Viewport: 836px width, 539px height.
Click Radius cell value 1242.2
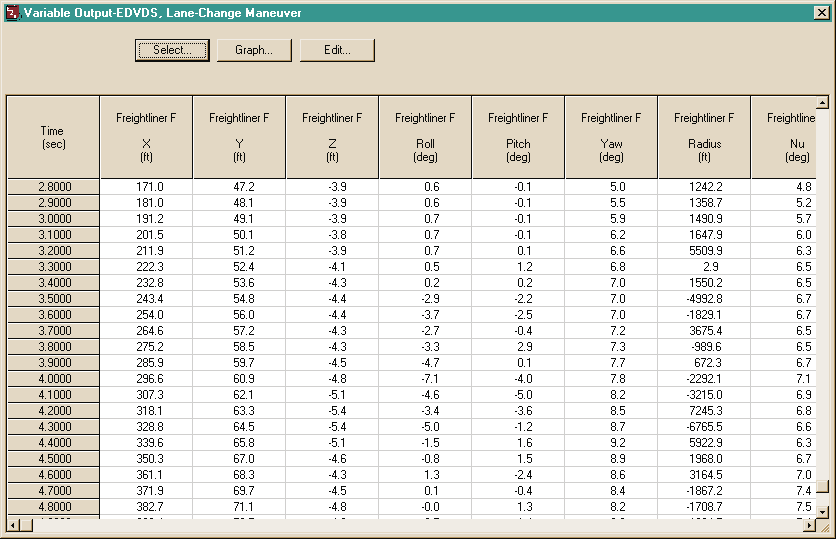pyautogui.click(x=704, y=187)
